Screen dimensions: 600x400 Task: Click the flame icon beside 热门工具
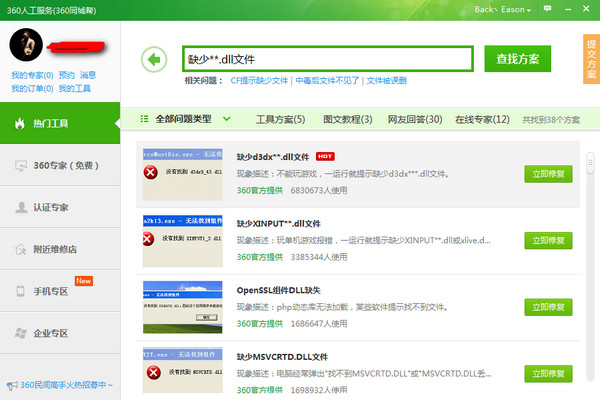click(20, 123)
